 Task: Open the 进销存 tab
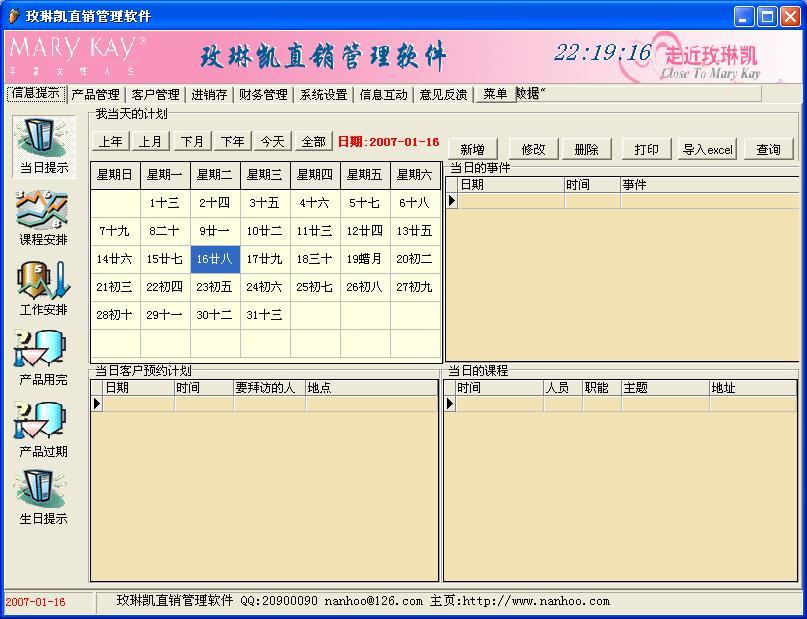[x=209, y=95]
